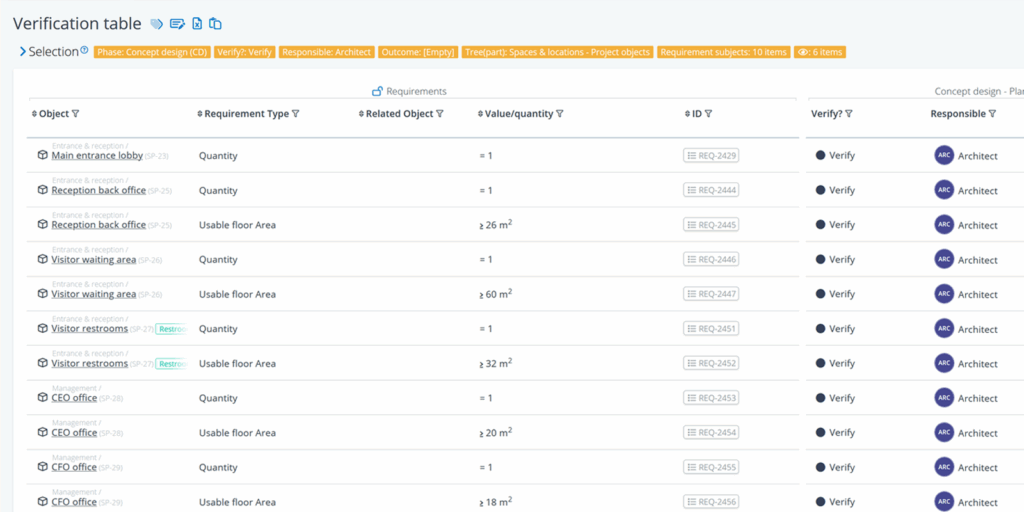Click the 'Phase: Concept design (CD)' filter tag
Screen dimensions: 1024x512
tap(151, 52)
